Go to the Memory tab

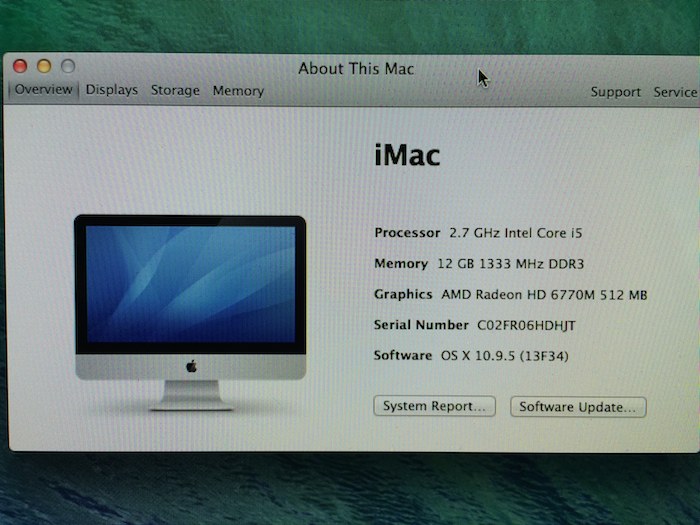(238, 91)
